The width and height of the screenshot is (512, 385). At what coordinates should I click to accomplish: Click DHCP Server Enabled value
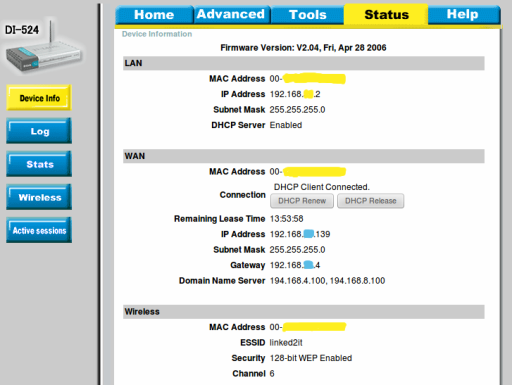coord(286,125)
